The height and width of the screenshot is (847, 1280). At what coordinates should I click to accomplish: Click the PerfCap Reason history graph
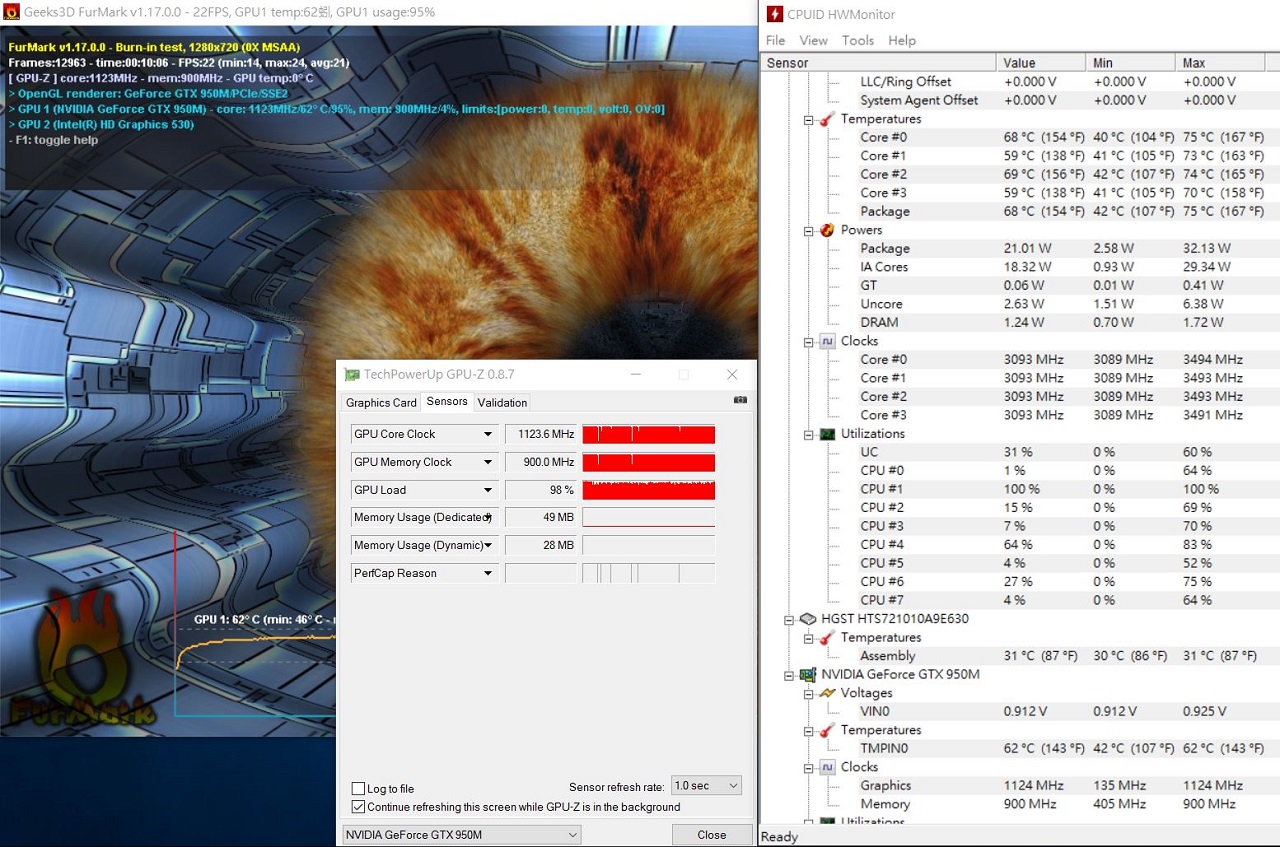click(x=649, y=573)
